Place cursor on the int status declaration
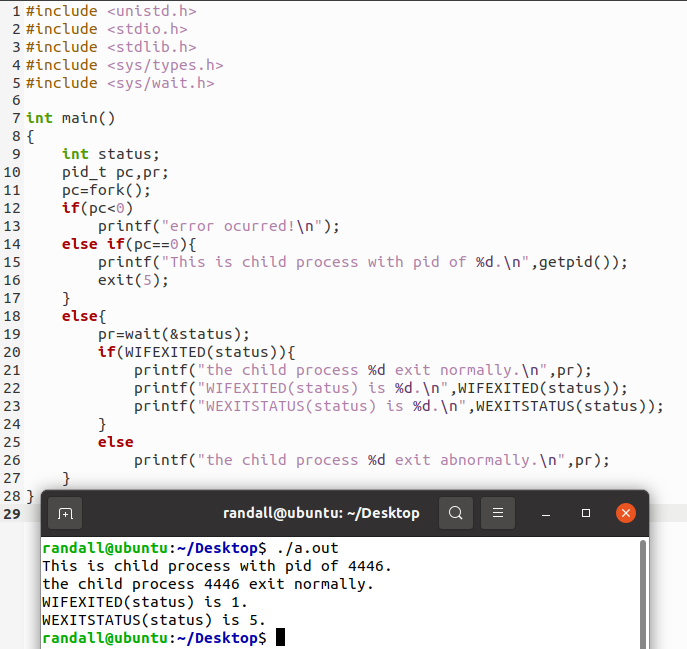The height and width of the screenshot is (649, 687). 110,154
